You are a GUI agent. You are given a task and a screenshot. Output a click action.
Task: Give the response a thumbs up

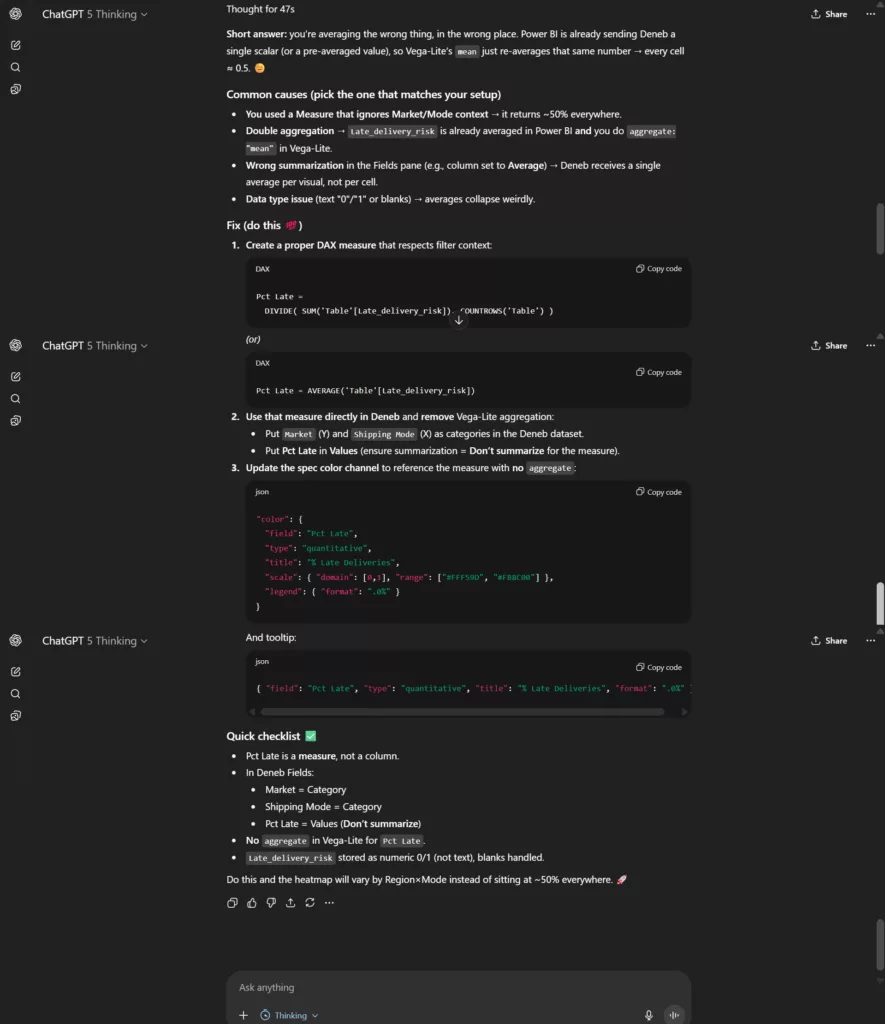click(252, 903)
